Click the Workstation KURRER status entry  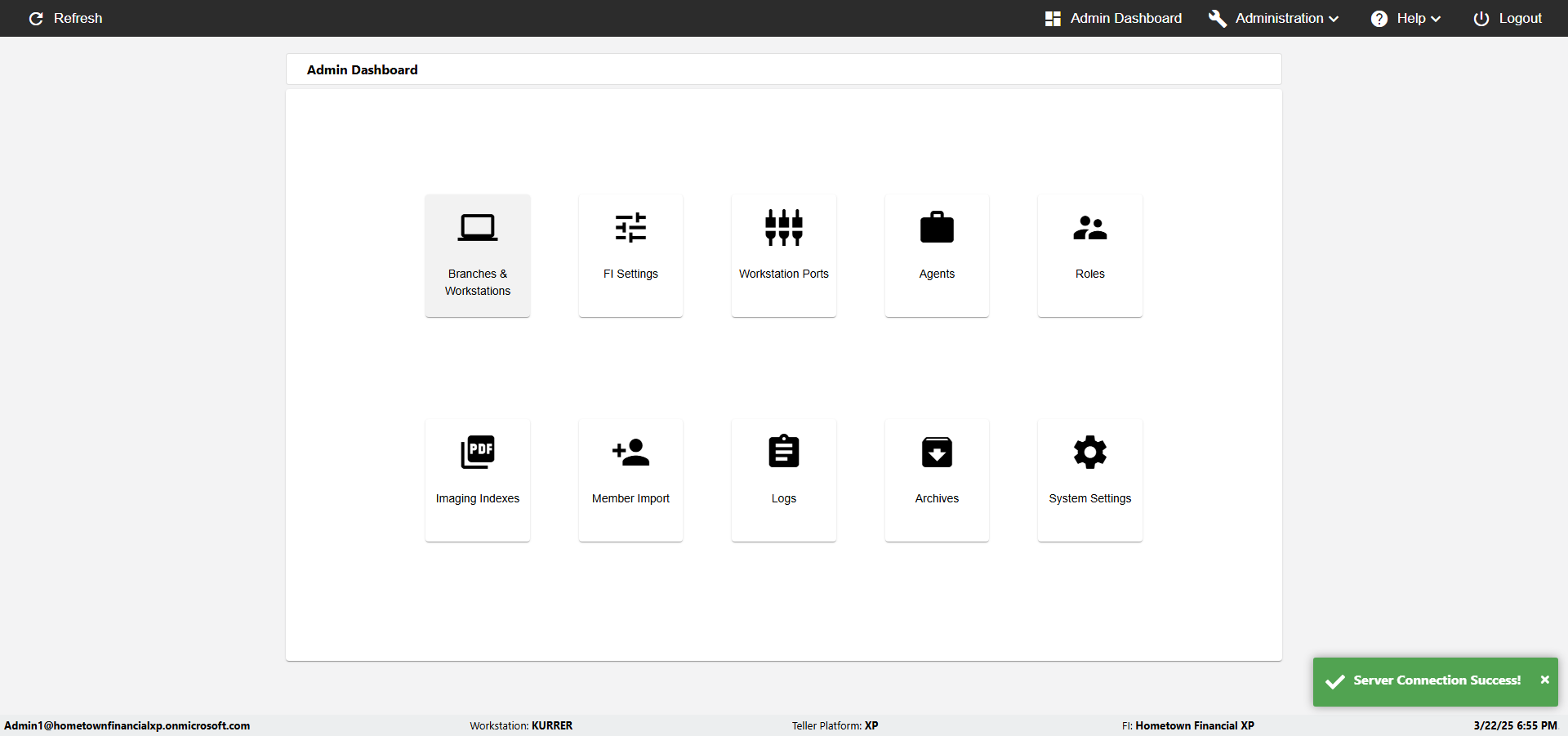[x=521, y=725]
